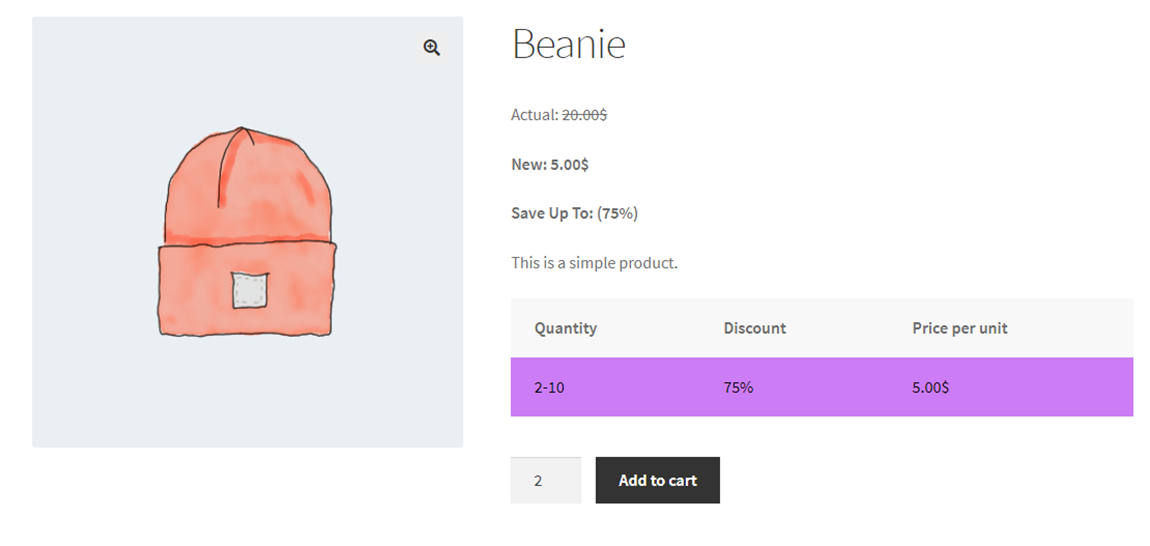Click the struck-through 20.00$ price
Screen dimensions: 1150x546
pos(584,115)
